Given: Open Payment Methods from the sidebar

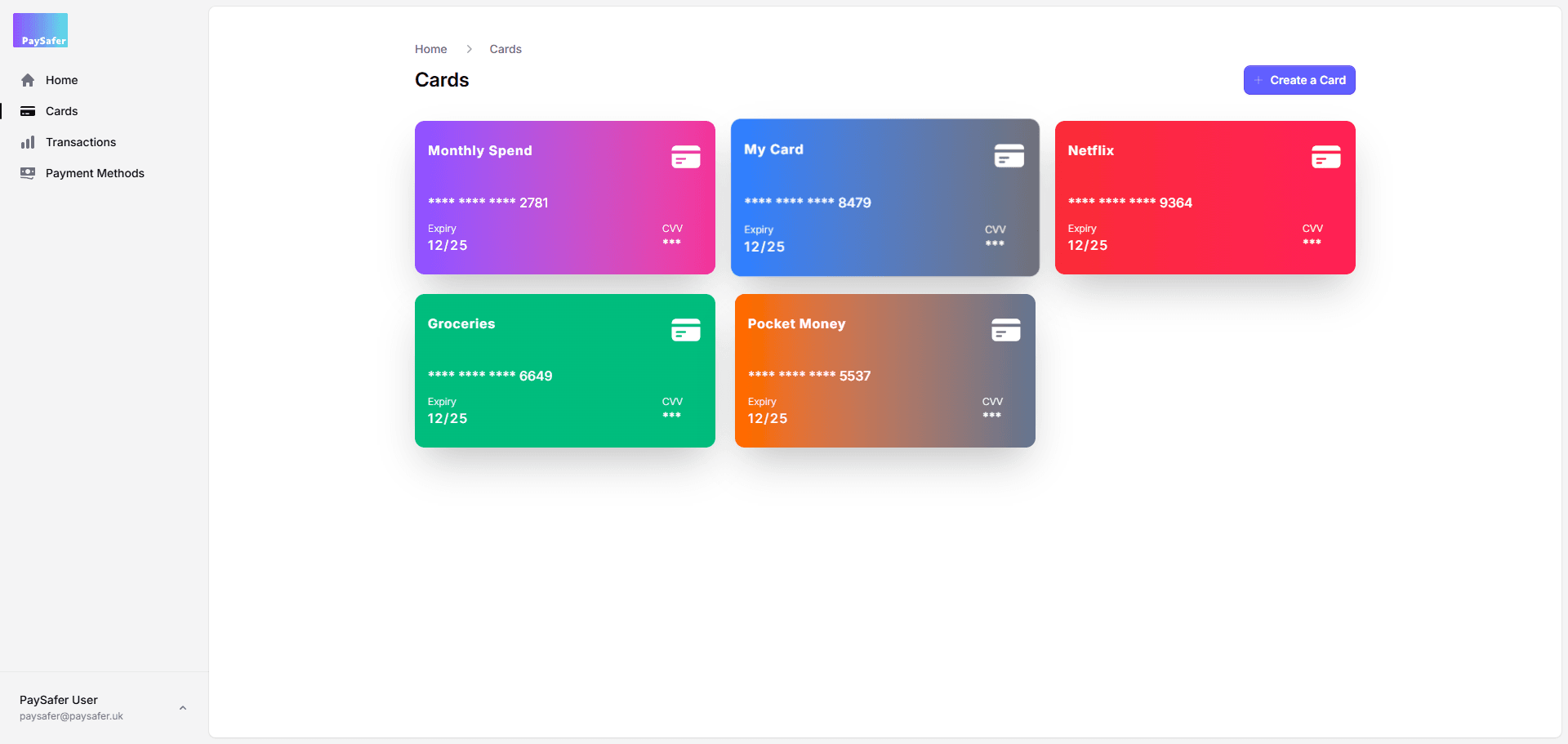Looking at the screenshot, I should (x=95, y=173).
